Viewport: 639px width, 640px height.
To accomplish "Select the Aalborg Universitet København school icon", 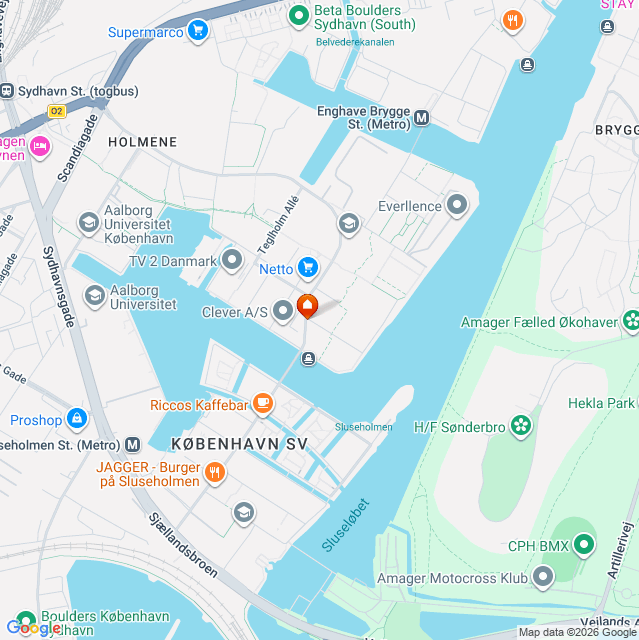I will pos(89,223).
